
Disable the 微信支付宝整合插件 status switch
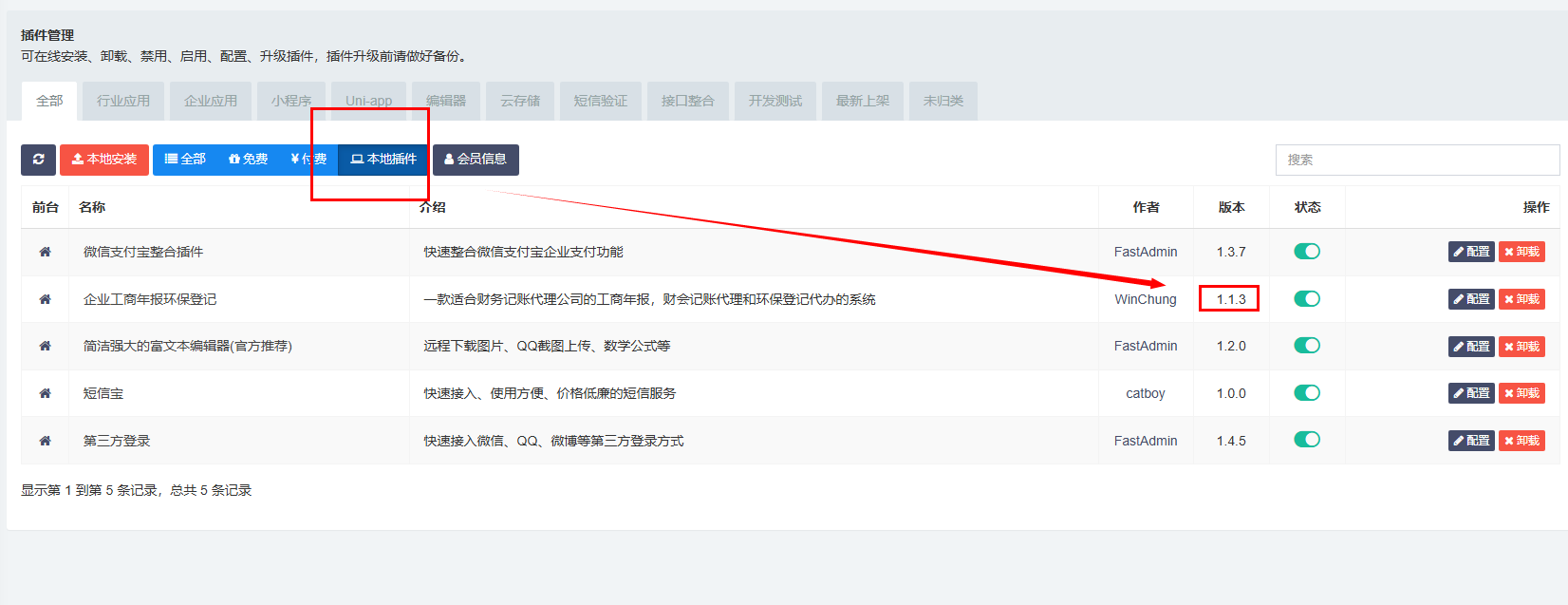click(x=1307, y=252)
